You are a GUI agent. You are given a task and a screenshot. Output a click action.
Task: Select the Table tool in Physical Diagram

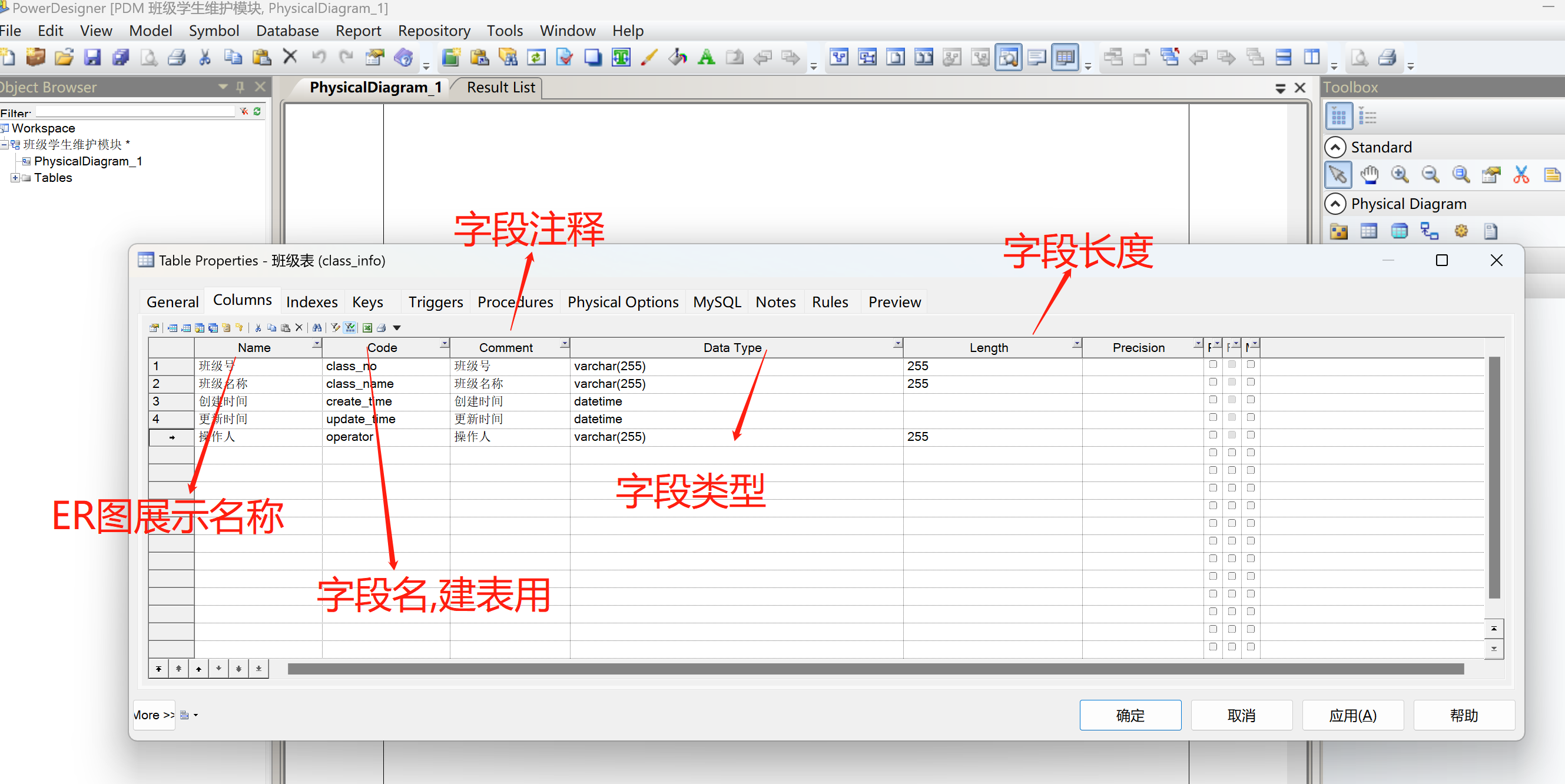pyautogui.click(x=1369, y=231)
